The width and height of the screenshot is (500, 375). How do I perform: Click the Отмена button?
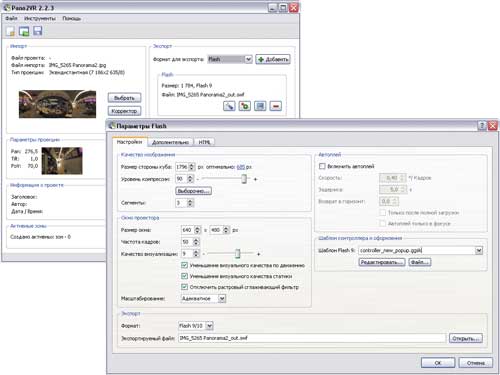(x=476, y=363)
